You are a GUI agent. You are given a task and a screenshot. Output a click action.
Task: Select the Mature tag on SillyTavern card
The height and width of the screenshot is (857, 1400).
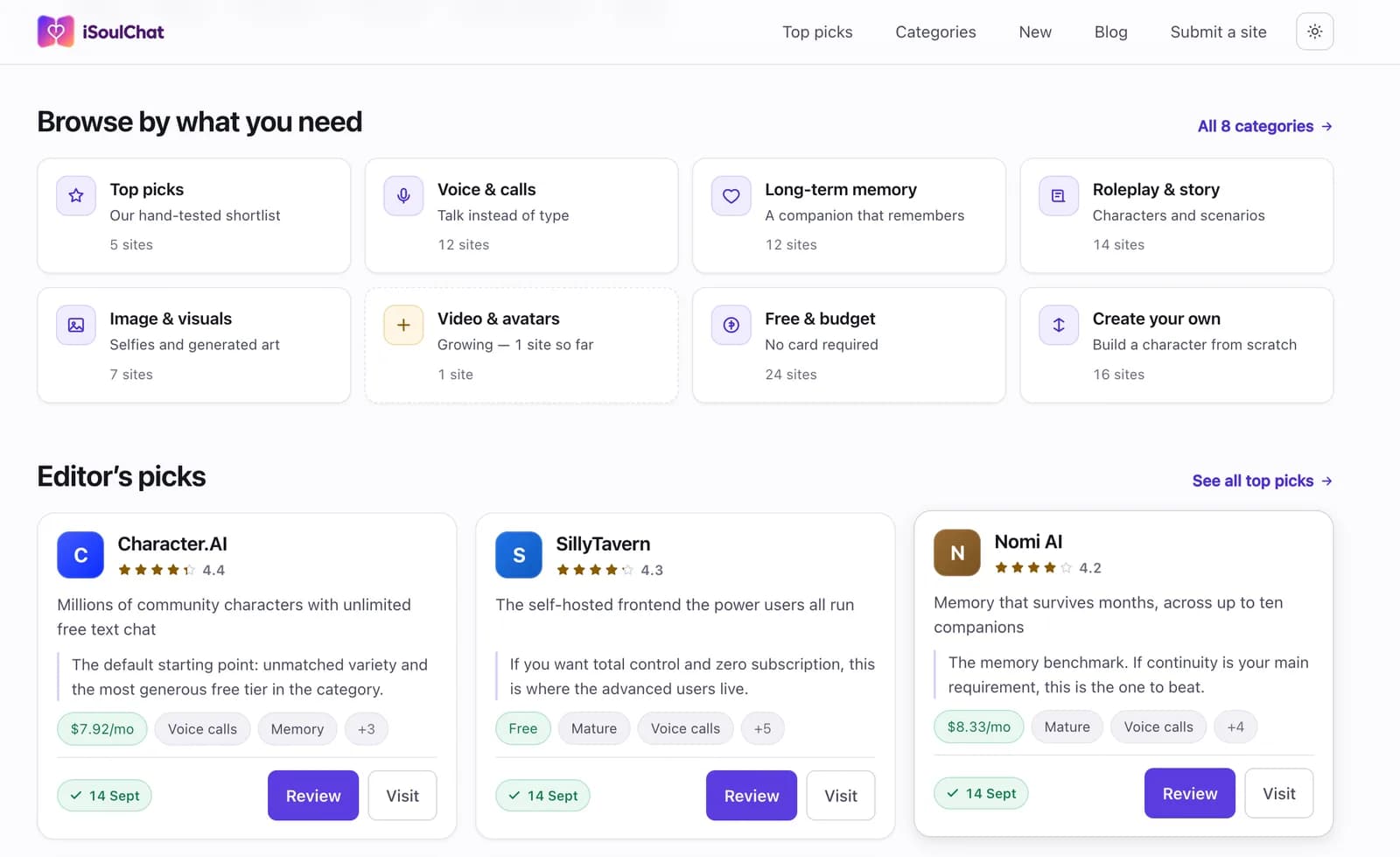(594, 728)
